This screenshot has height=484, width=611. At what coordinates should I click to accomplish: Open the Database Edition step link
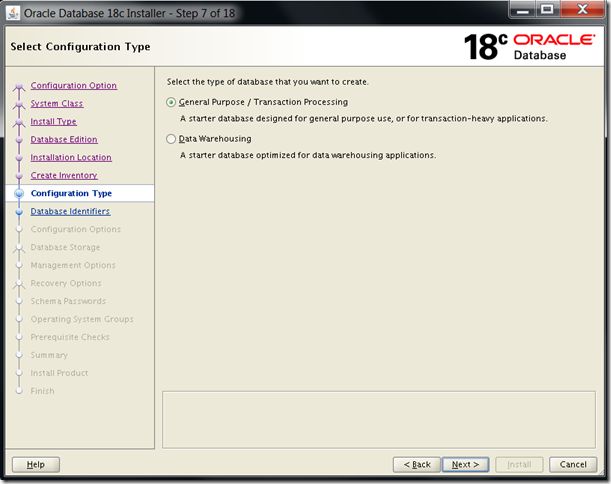pyautogui.click(x=64, y=139)
